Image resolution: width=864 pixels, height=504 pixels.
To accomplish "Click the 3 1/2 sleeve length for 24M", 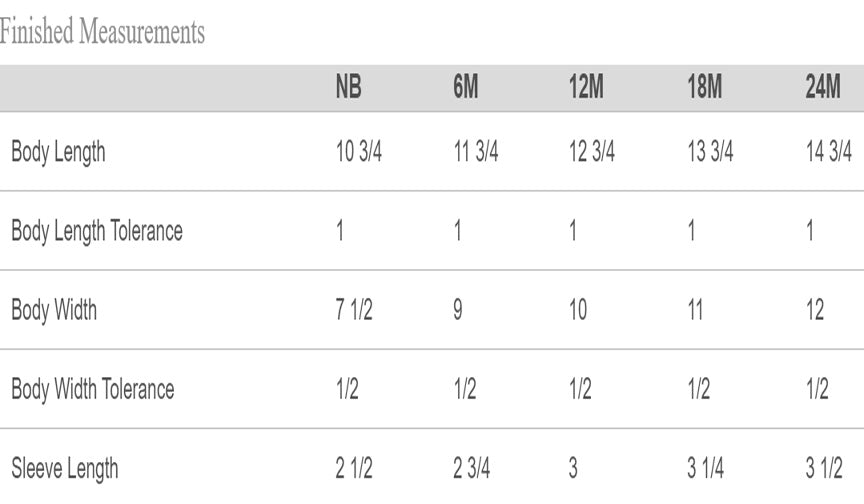I will click(x=824, y=469).
